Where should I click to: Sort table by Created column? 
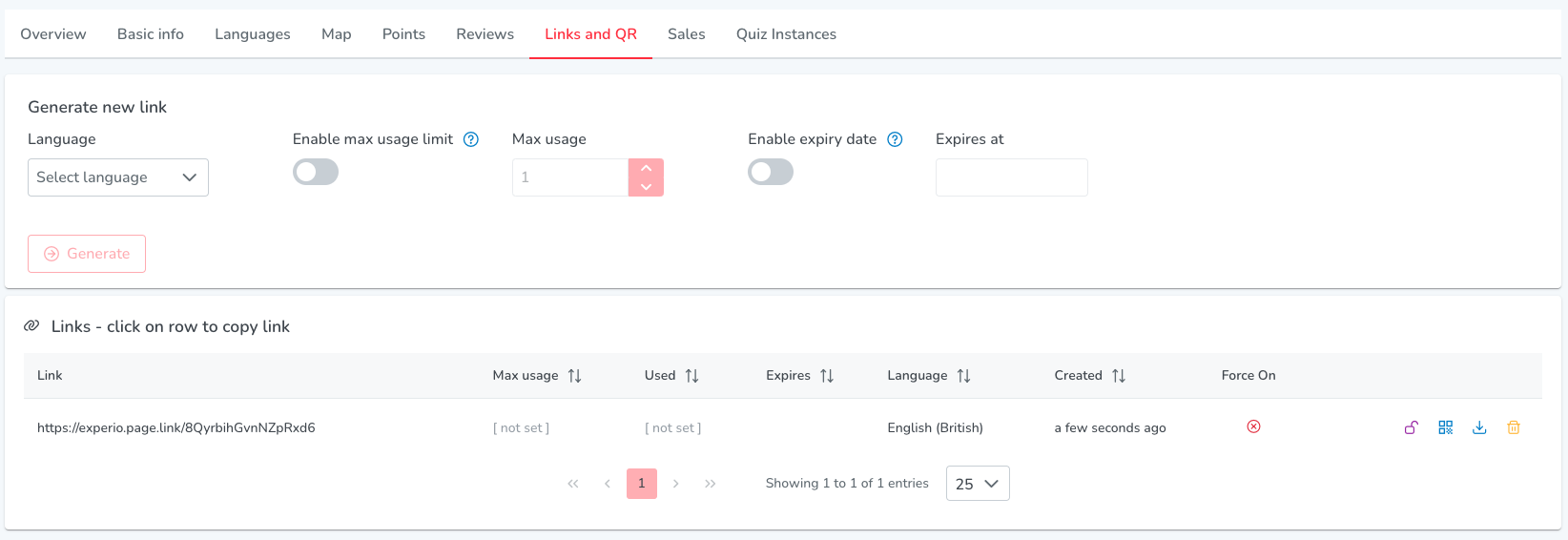(1119, 376)
